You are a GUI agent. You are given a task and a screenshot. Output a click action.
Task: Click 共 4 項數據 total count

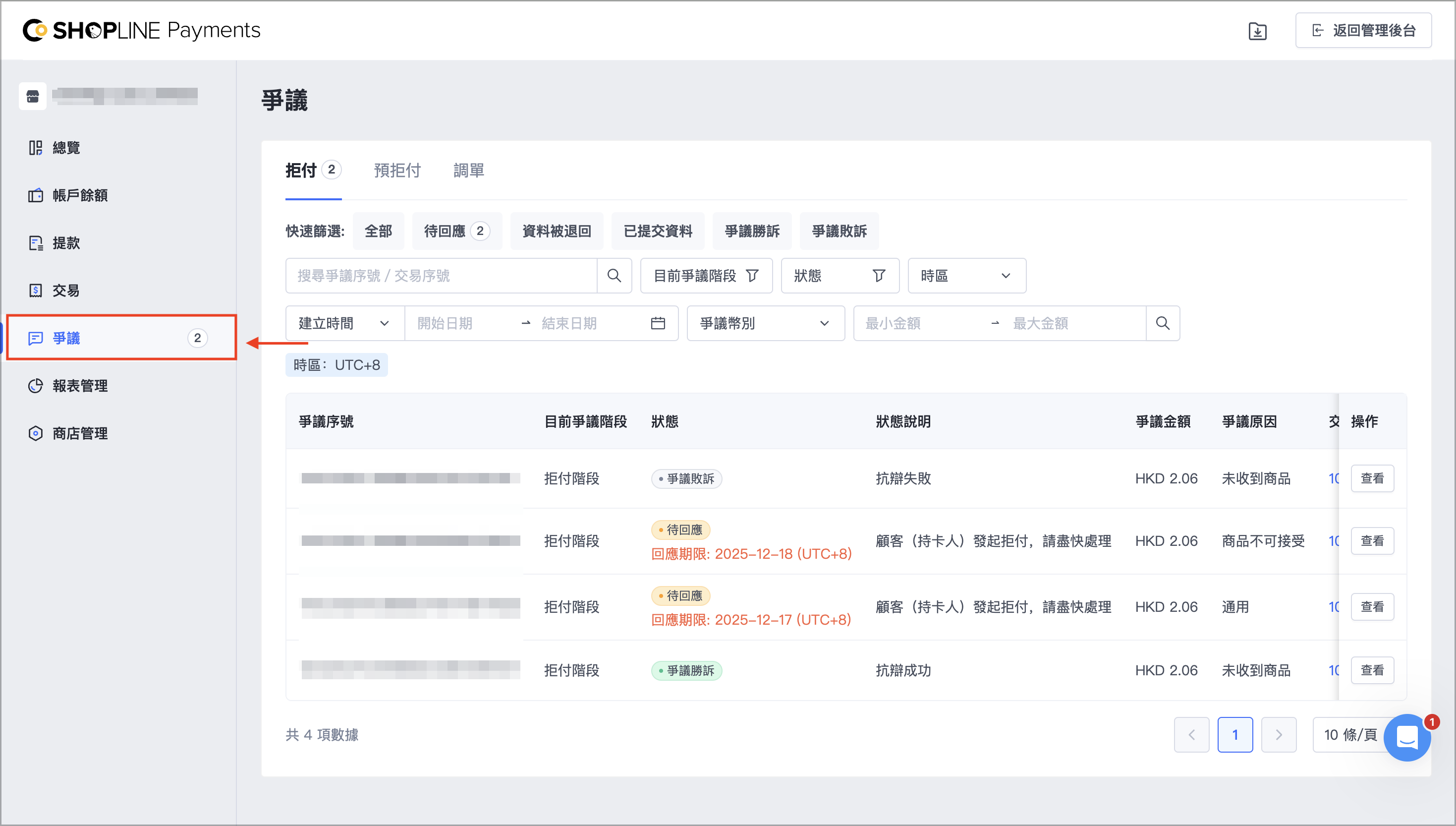coord(322,735)
